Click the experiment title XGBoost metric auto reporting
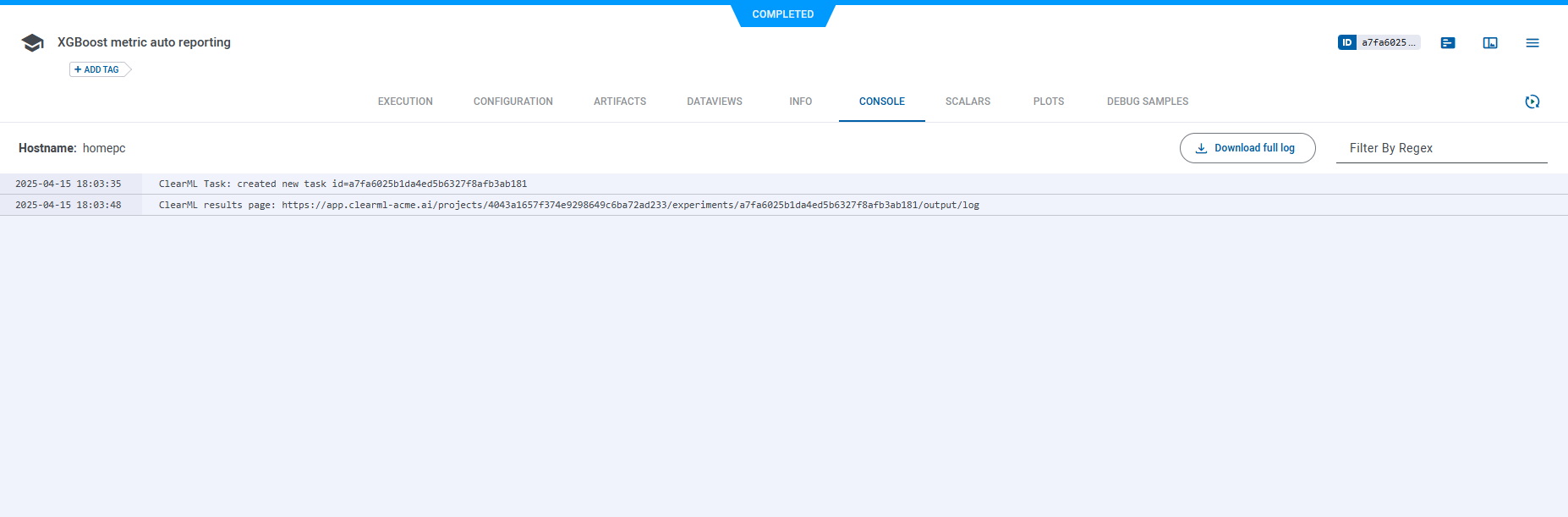Image resolution: width=1568 pixels, height=517 pixels. 144,42
